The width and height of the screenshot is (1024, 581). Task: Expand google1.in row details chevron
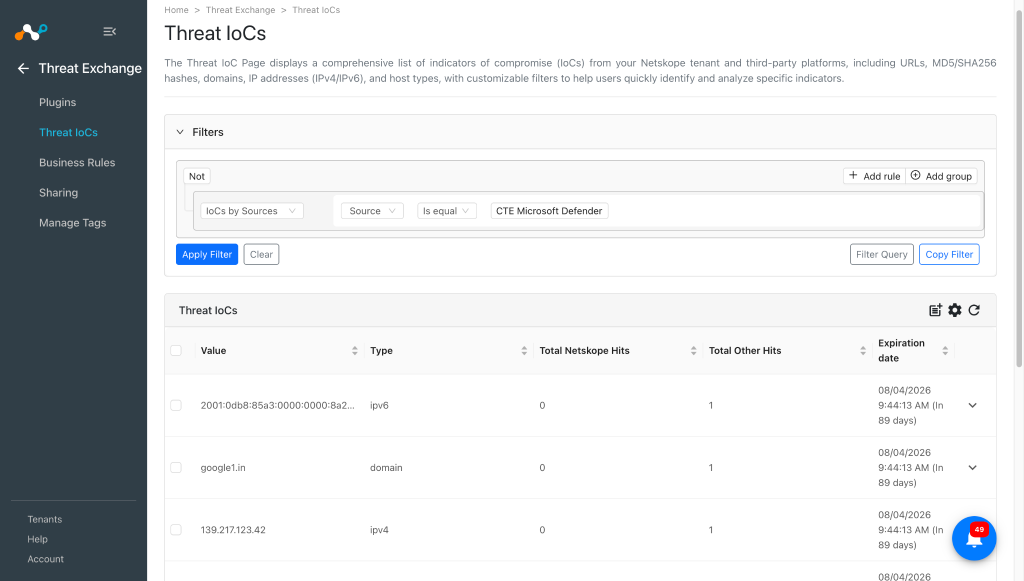[972, 467]
